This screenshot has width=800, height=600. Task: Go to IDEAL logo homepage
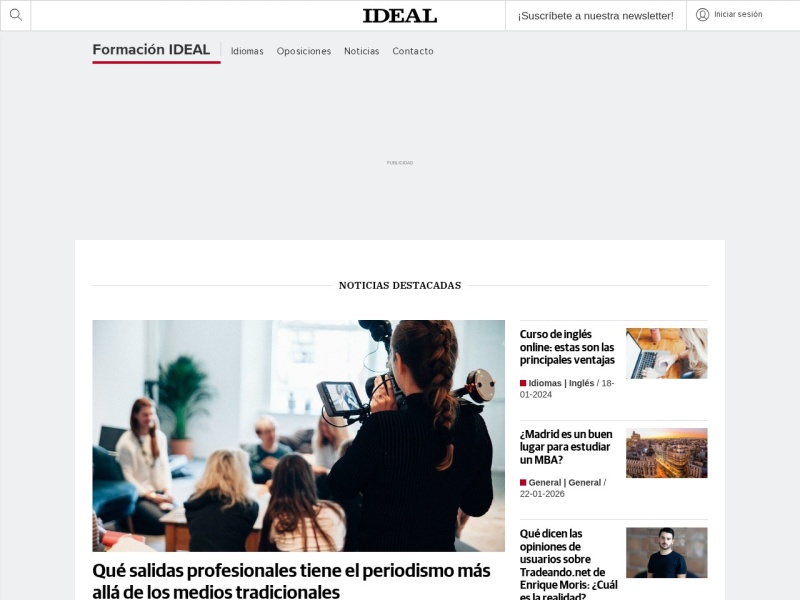[x=399, y=16]
